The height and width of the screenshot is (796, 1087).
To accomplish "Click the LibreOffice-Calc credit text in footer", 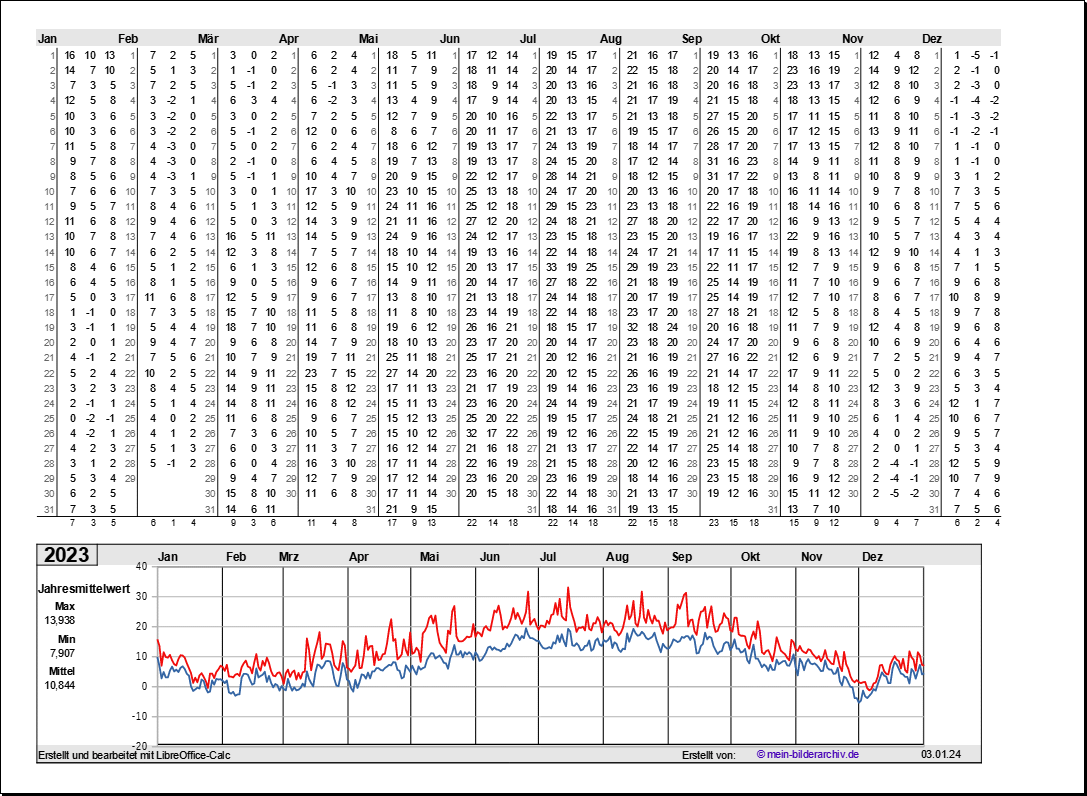I will tap(134, 754).
